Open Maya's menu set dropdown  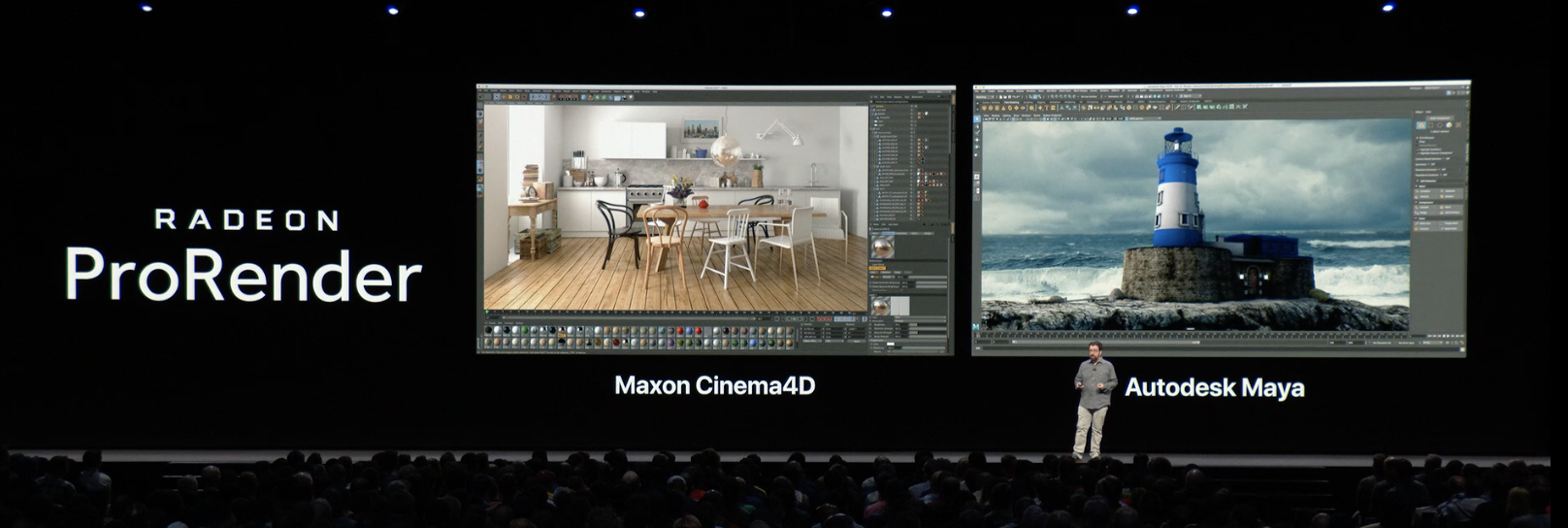984,97
